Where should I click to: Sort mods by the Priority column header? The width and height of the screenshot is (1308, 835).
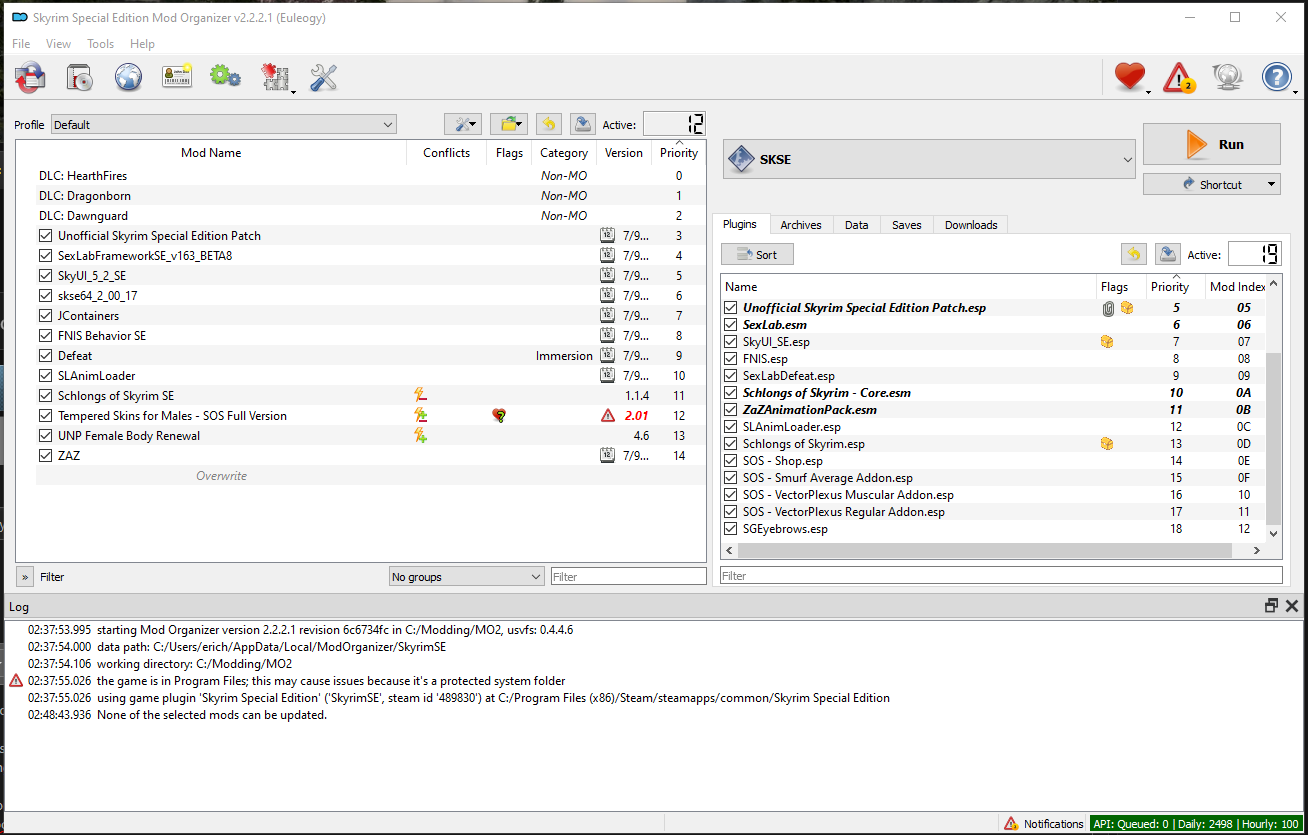click(679, 153)
